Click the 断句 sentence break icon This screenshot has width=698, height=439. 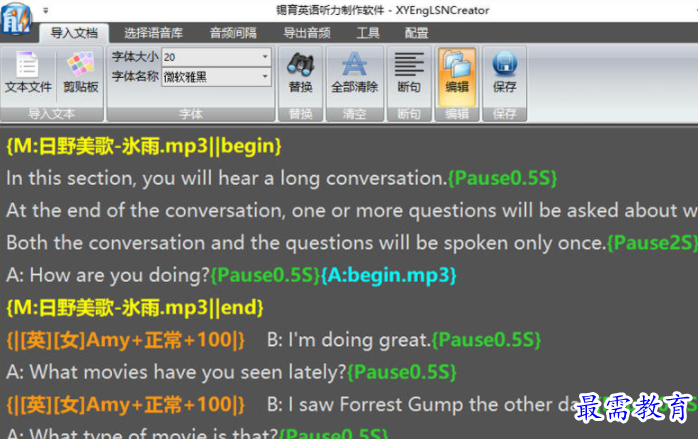408,66
